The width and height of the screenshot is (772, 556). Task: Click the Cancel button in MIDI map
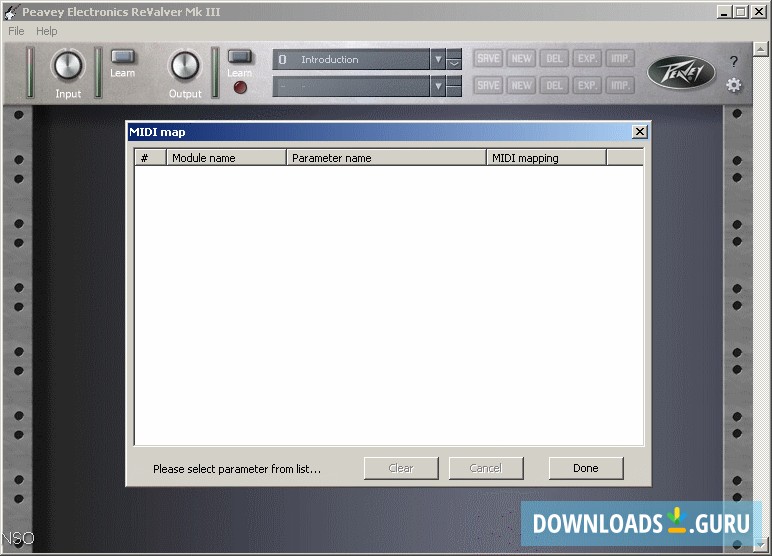point(486,468)
